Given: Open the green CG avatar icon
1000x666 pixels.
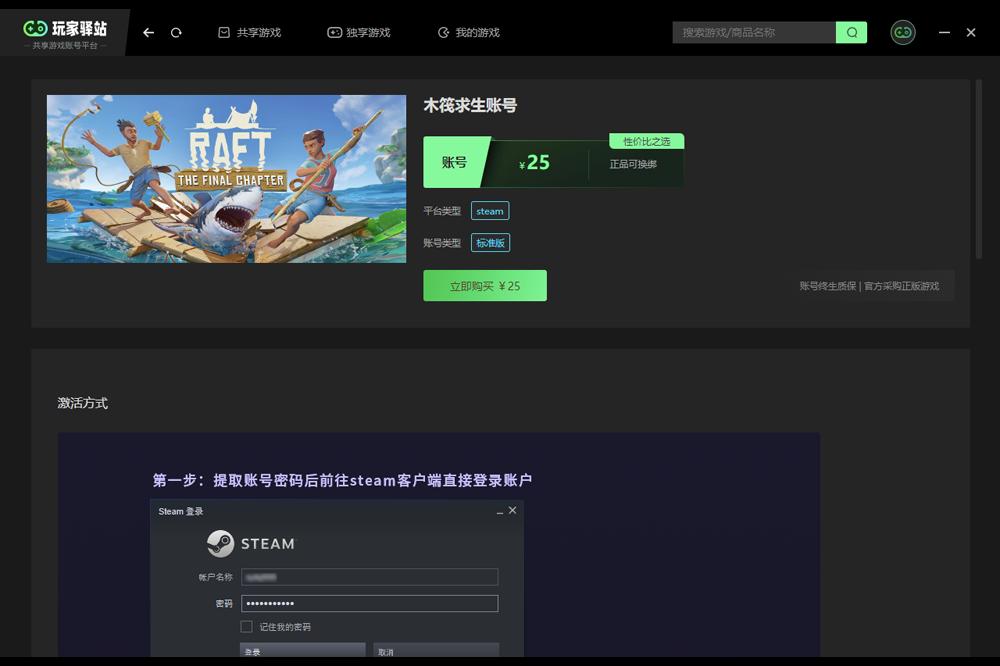Looking at the screenshot, I should click(903, 32).
